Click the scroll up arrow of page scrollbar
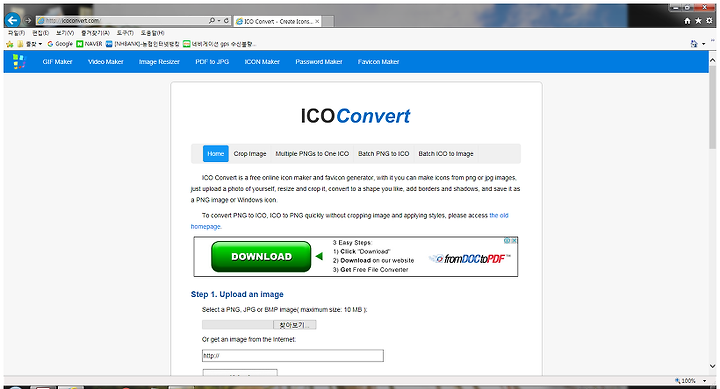The width and height of the screenshot is (720, 389). pyautogui.click(x=713, y=60)
